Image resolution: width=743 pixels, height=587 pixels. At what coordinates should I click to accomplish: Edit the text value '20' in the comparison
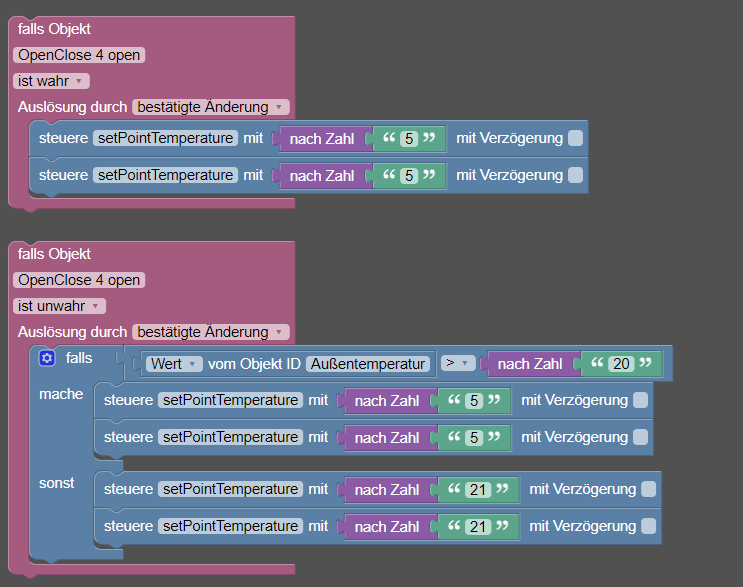pos(621,364)
